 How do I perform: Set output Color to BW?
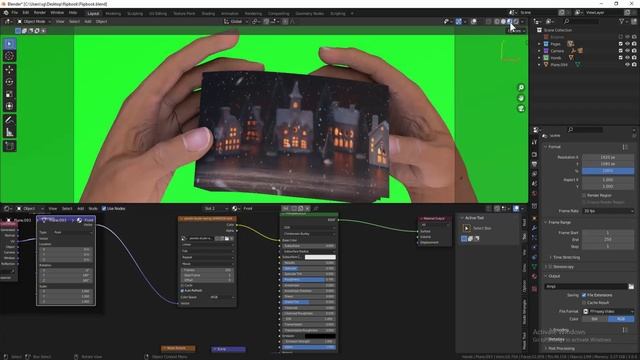click(x=595, y=319)
